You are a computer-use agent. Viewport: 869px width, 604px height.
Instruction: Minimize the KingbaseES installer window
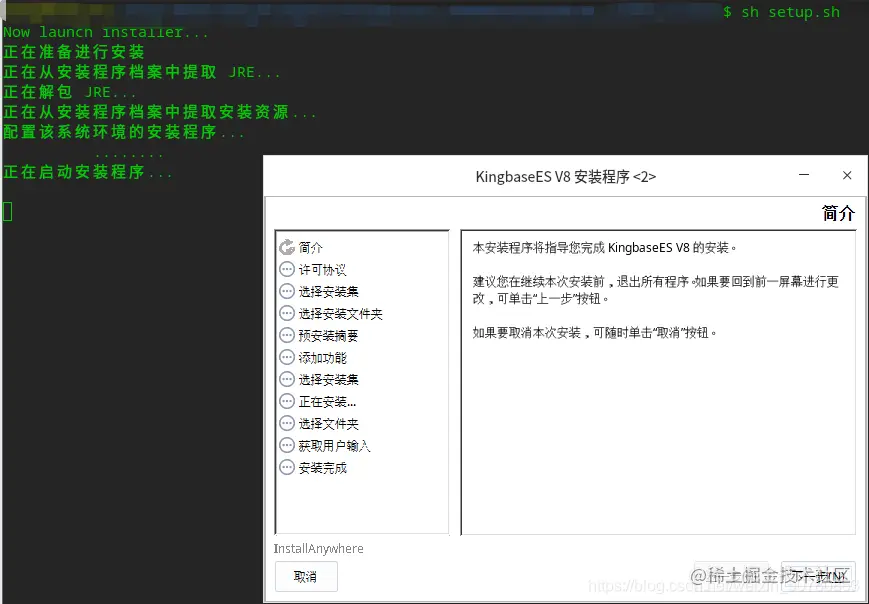click(x=803, y=175)
